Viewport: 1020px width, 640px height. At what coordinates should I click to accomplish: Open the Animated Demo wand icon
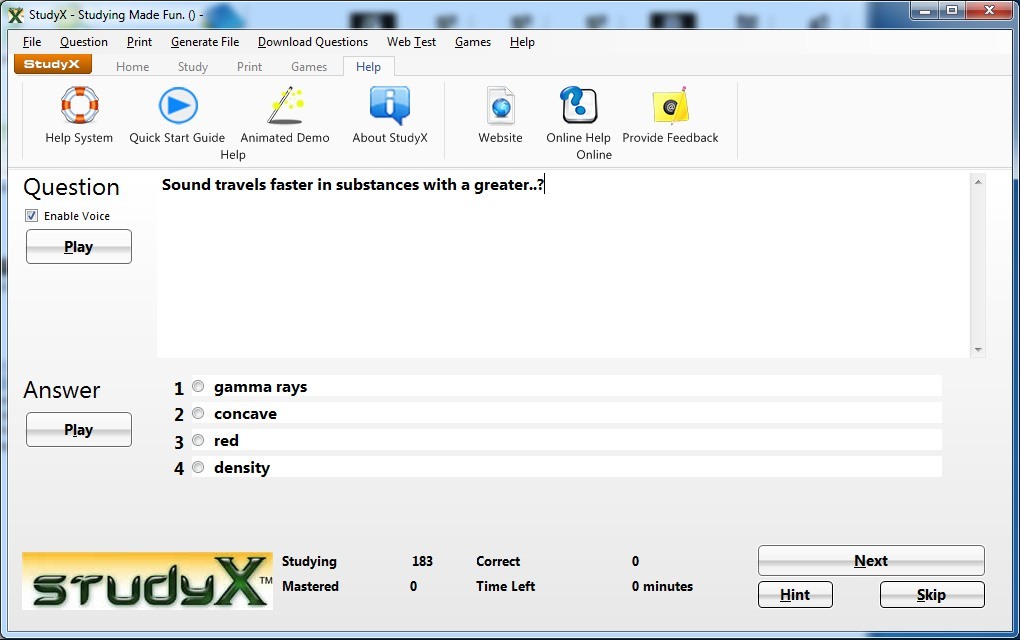pyautogui.click(x=285, y=105)
